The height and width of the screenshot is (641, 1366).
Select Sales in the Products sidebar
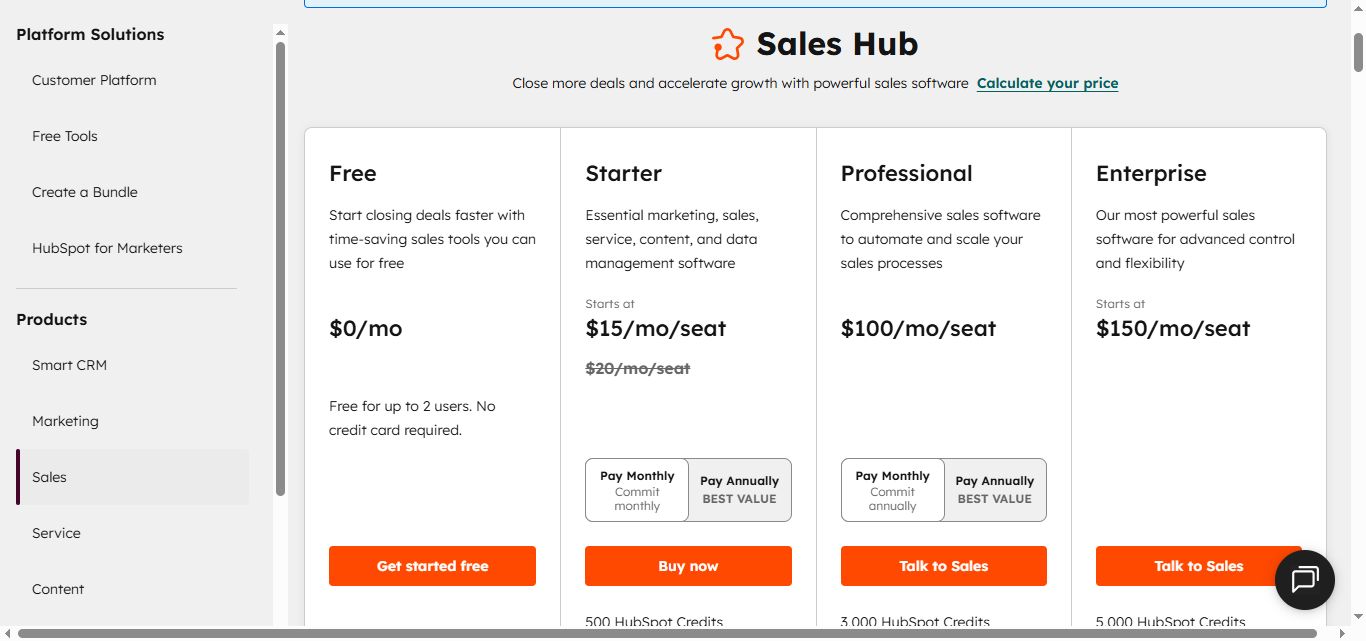click(x=49, y=477)
